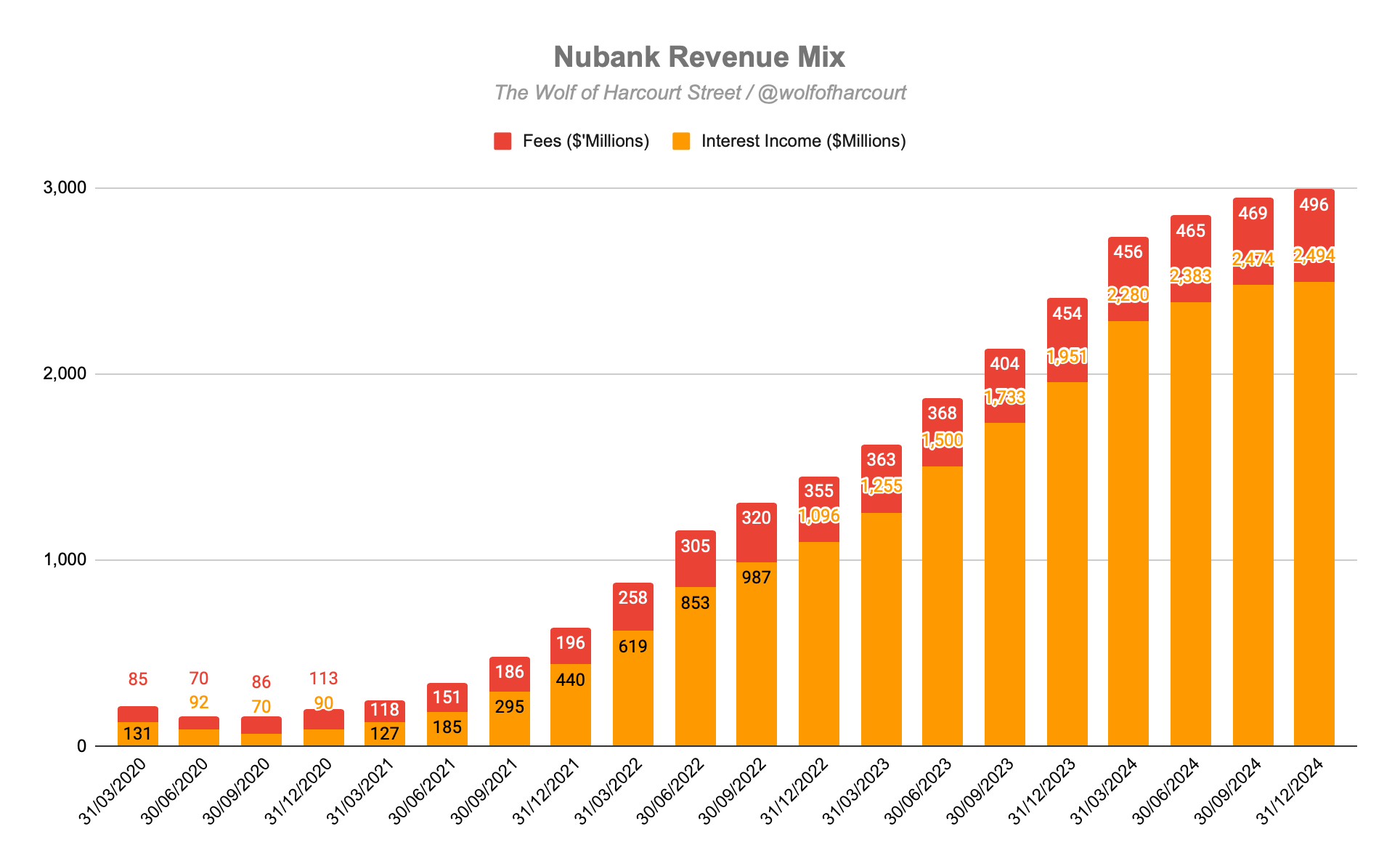Click the red Fees legend swatch
The width and height of the screenshot is (1400, 866).
pos(502,141)
